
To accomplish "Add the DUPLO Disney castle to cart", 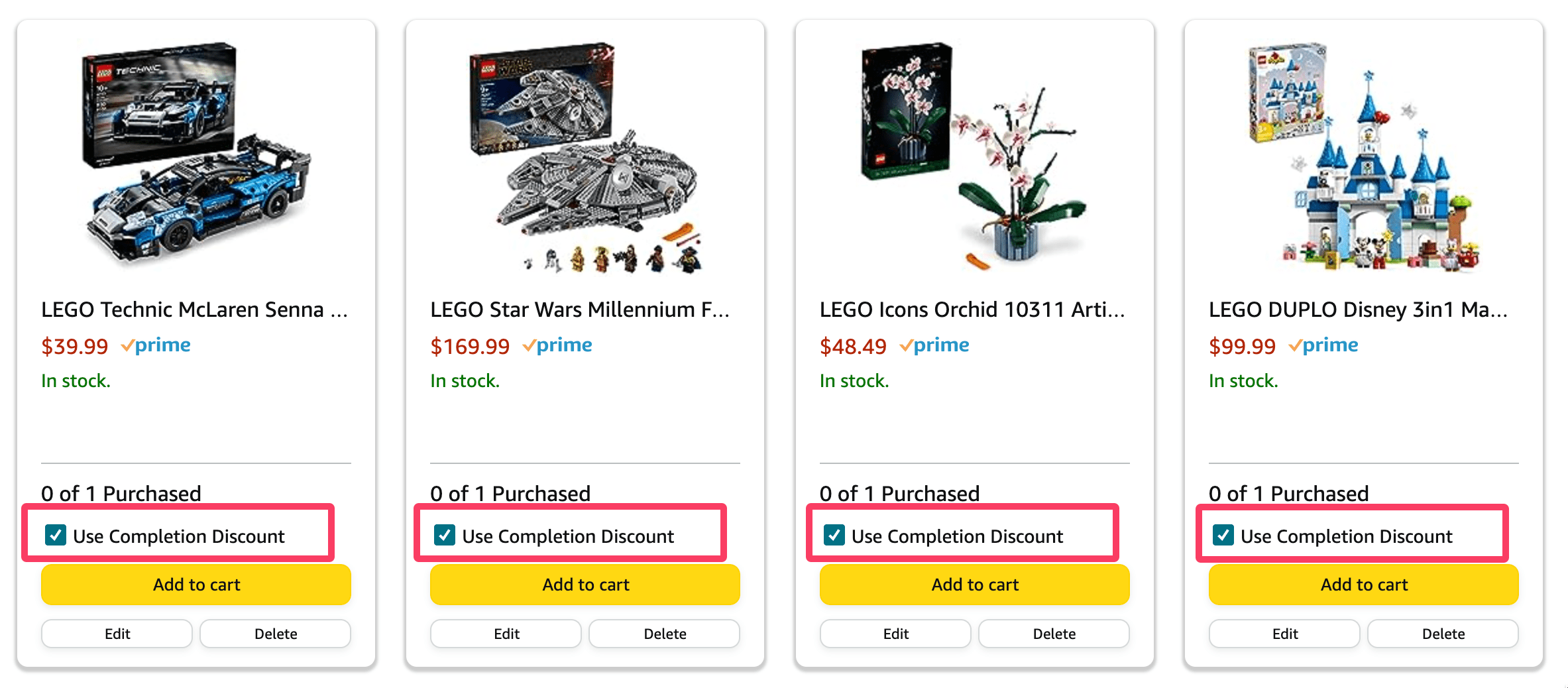I will 1363,585.
